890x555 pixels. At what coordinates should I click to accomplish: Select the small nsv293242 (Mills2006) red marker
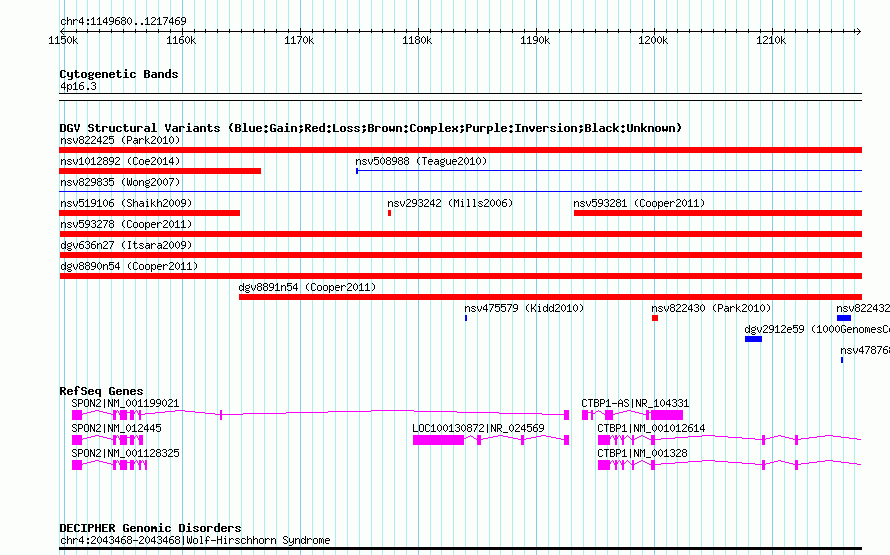389,213
